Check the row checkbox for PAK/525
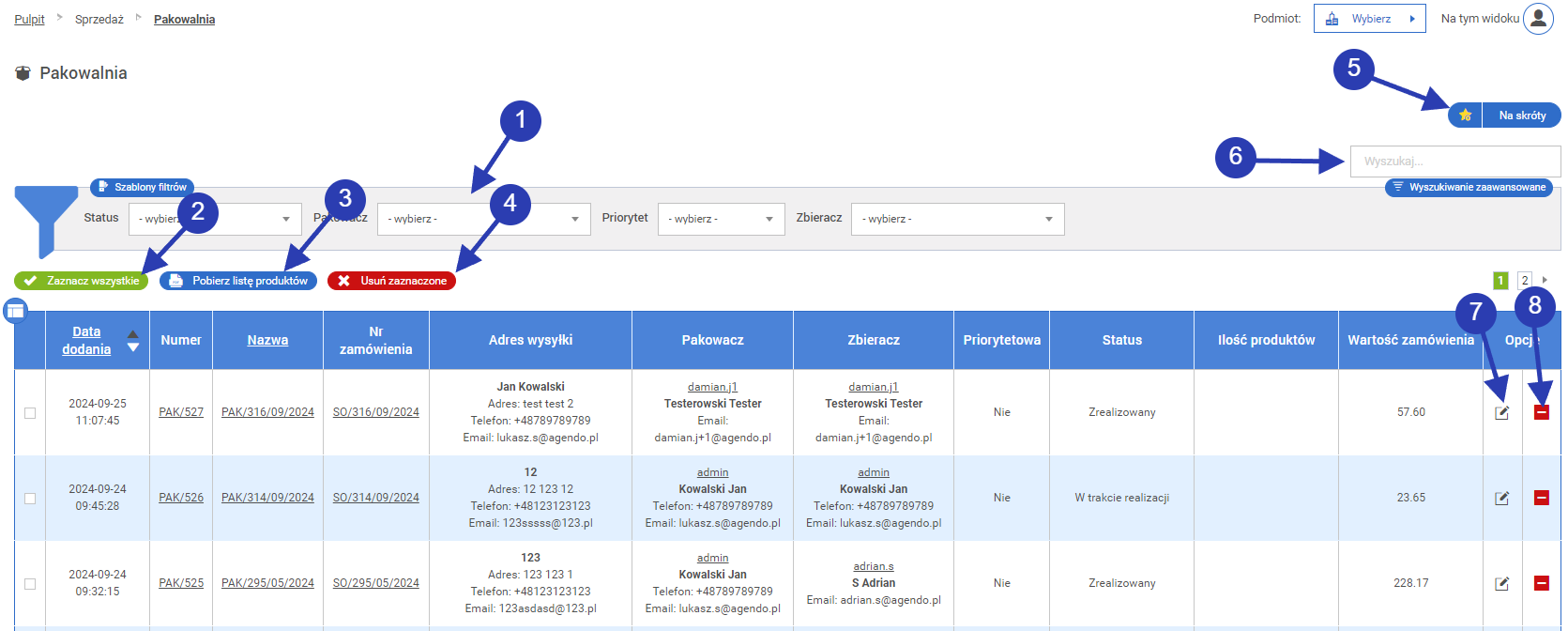Image resolution: width=1568 pixels, height=631 pixels. 30,584
